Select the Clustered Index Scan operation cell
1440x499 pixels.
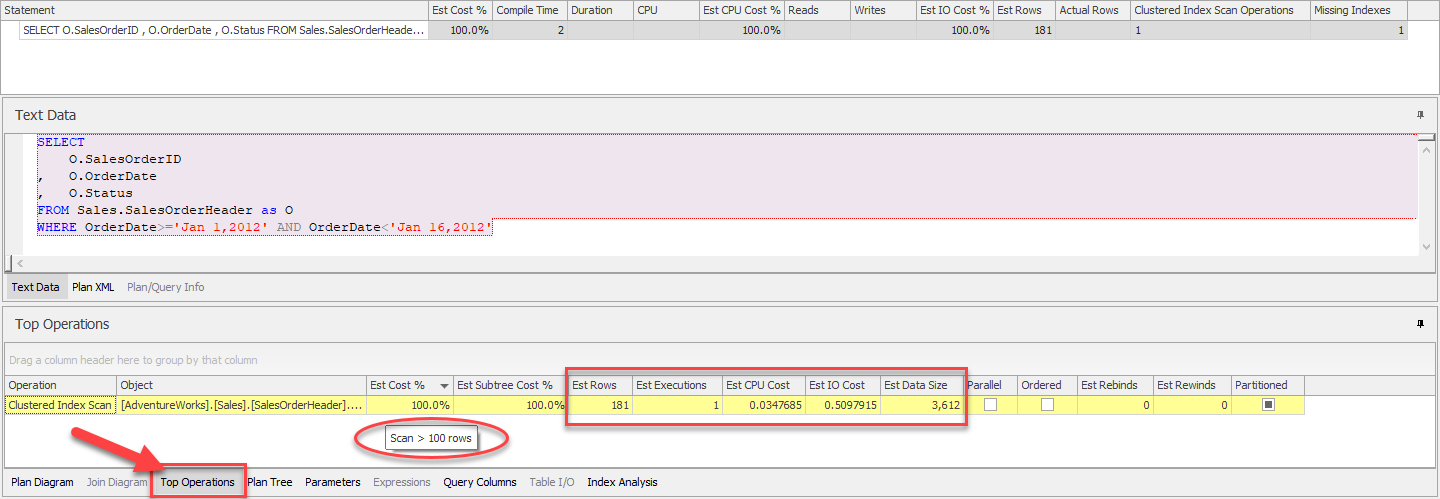(x=60, y=405)
